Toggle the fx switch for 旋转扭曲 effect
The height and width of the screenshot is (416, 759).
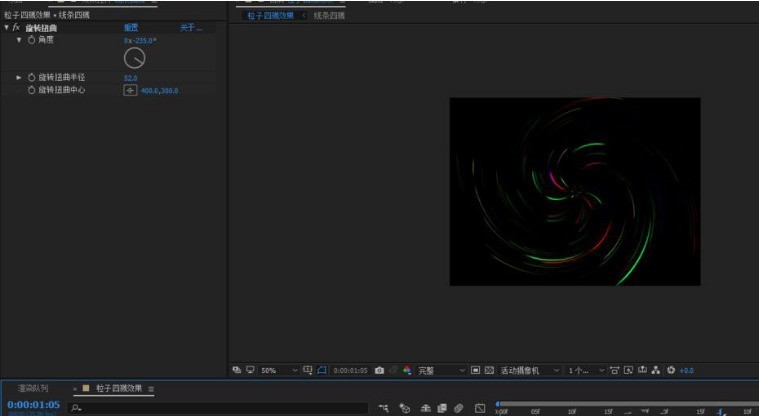pyautogui.click(x=16, y=28)
